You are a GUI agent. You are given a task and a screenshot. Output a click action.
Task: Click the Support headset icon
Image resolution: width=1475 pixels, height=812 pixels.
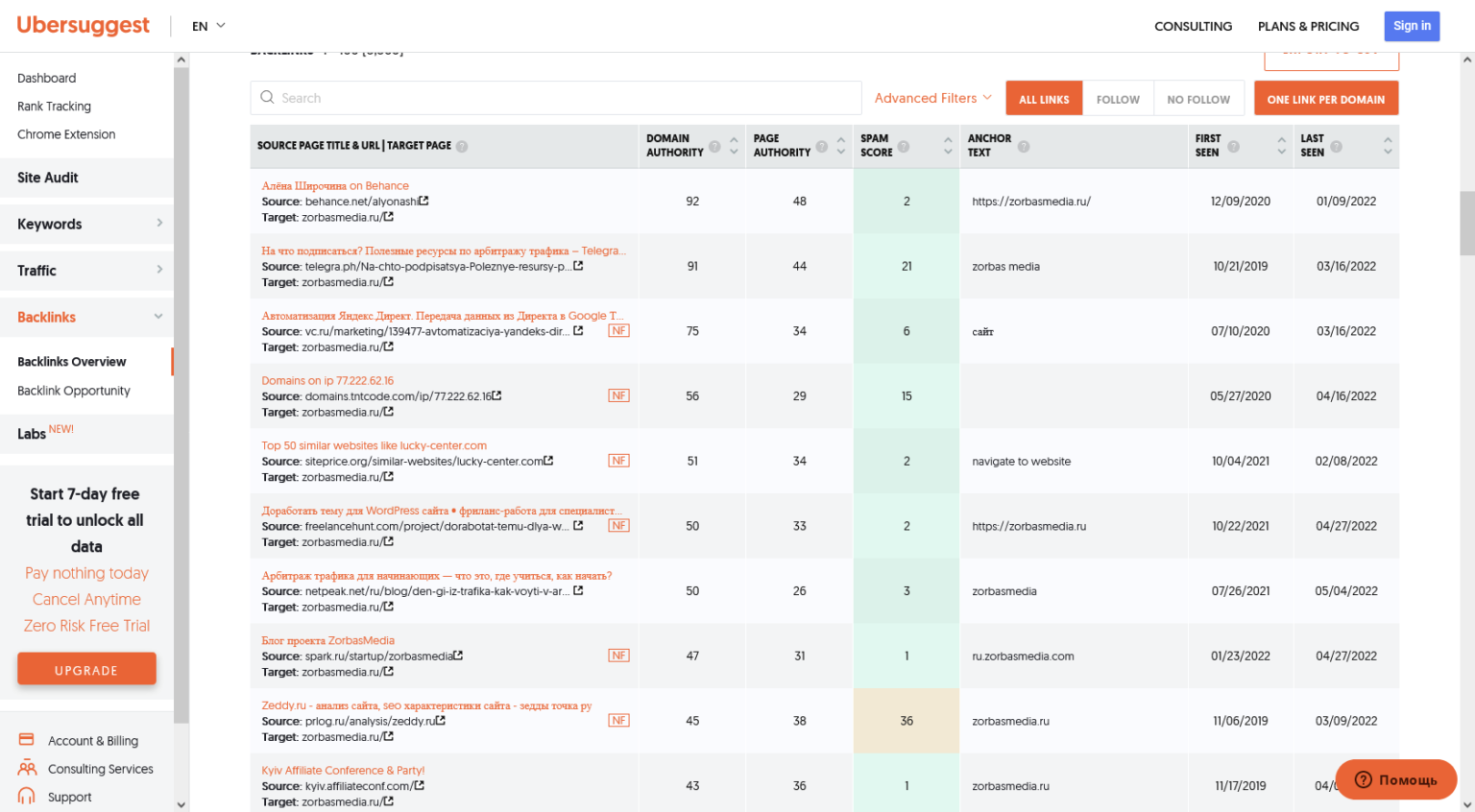(x=27, y=796)
